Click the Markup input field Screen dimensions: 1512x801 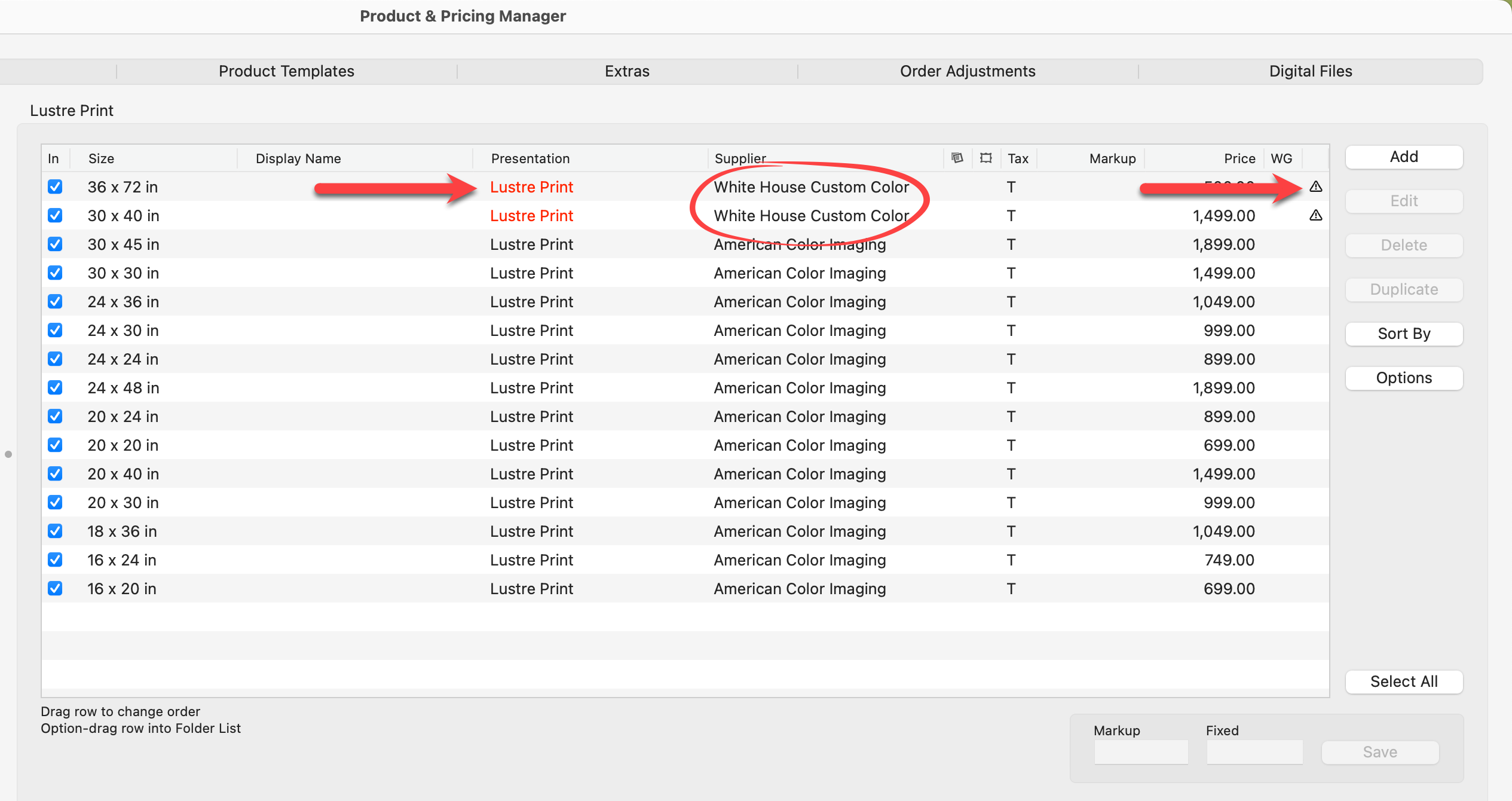(x=1140, y=752)
